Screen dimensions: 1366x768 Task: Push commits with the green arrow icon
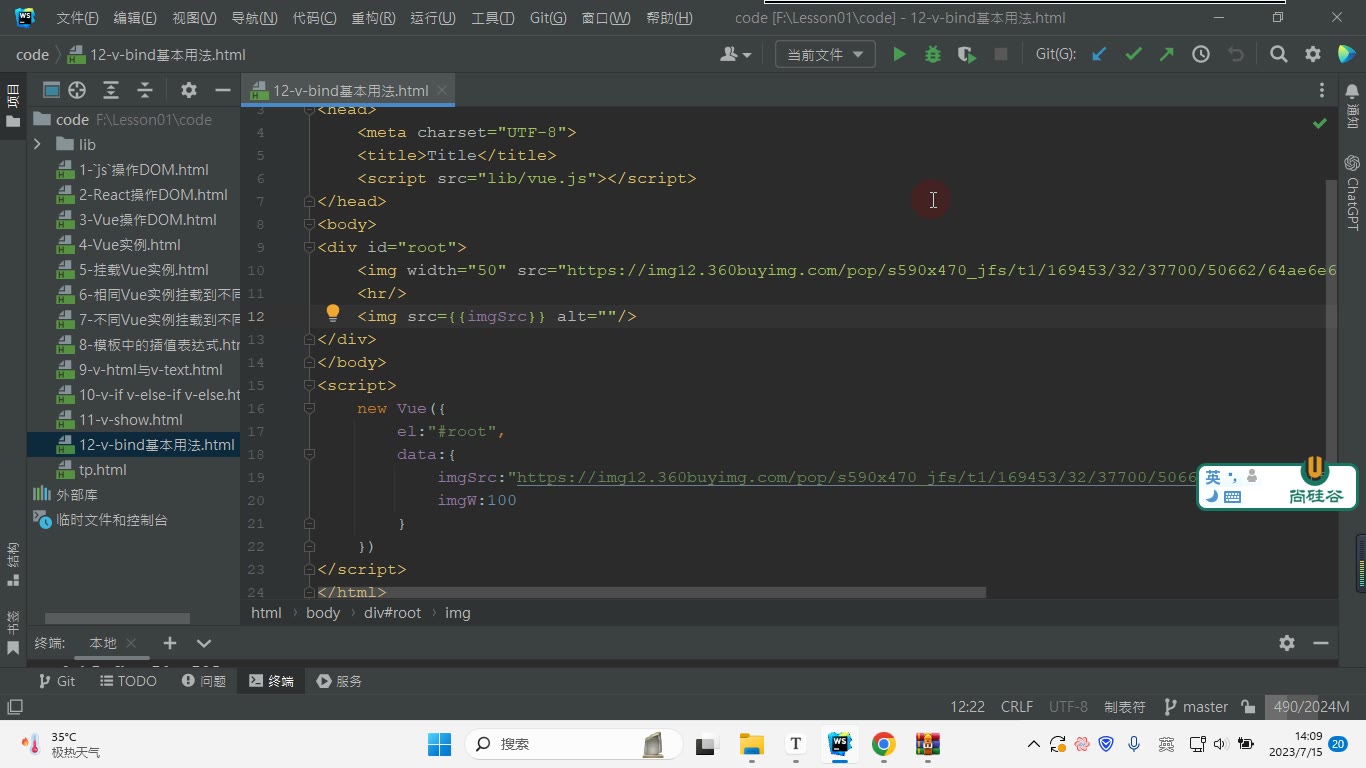click(1166, 55)
